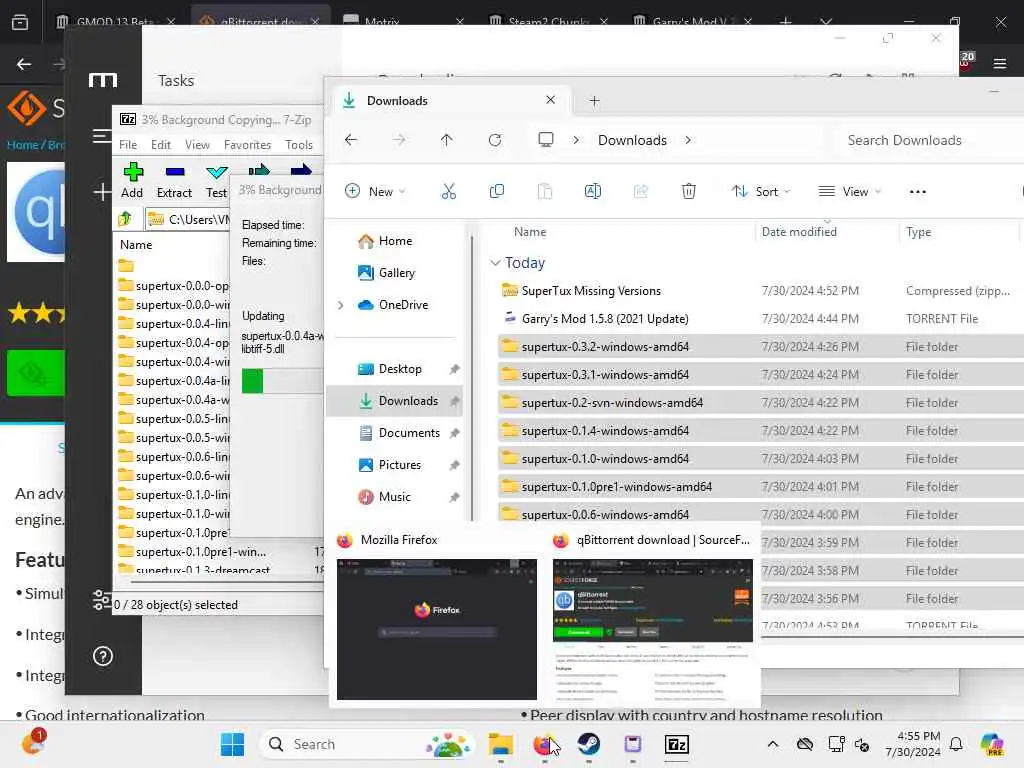Screen dimensions: 1024x768
Task: Add a new Explorer tab
Action: (594, 101)
